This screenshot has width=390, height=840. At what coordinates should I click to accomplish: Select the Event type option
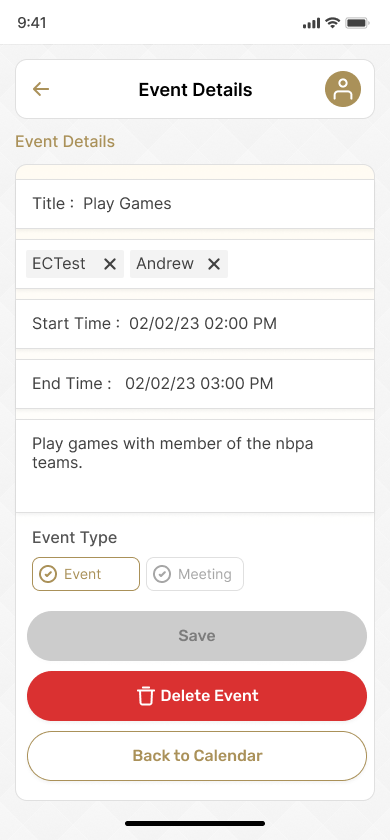coord(86,574)
